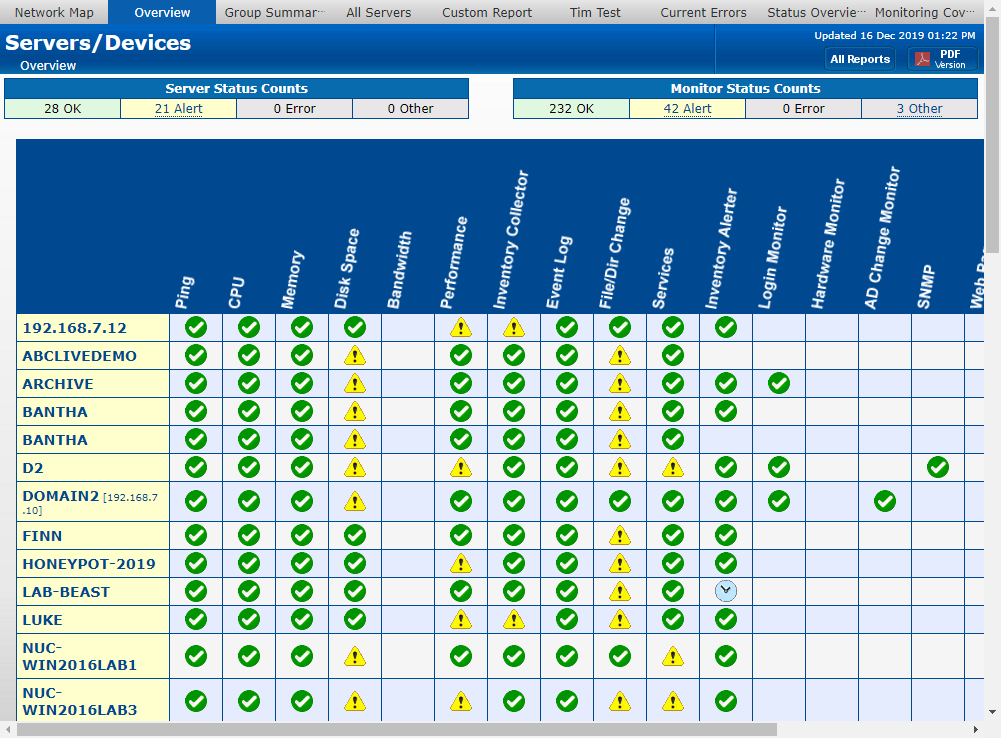
Task: Open HONEYPOT-2019 Performance warning icon
Action: (460, 564)
